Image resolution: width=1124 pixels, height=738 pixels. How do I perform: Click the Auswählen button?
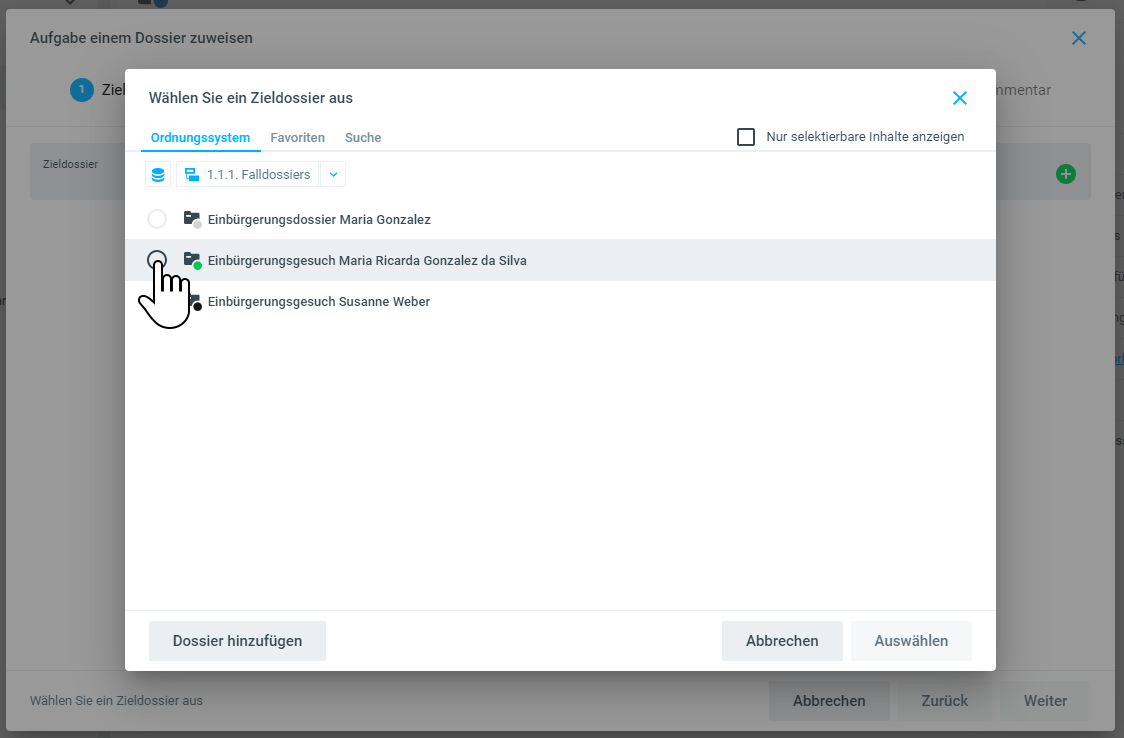point(911,641)
